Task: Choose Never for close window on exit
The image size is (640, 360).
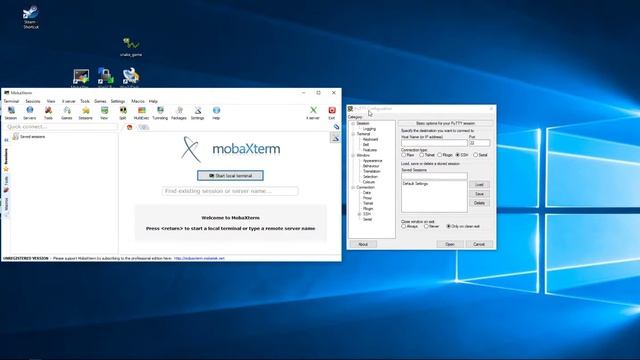Action: pos(426,226)
